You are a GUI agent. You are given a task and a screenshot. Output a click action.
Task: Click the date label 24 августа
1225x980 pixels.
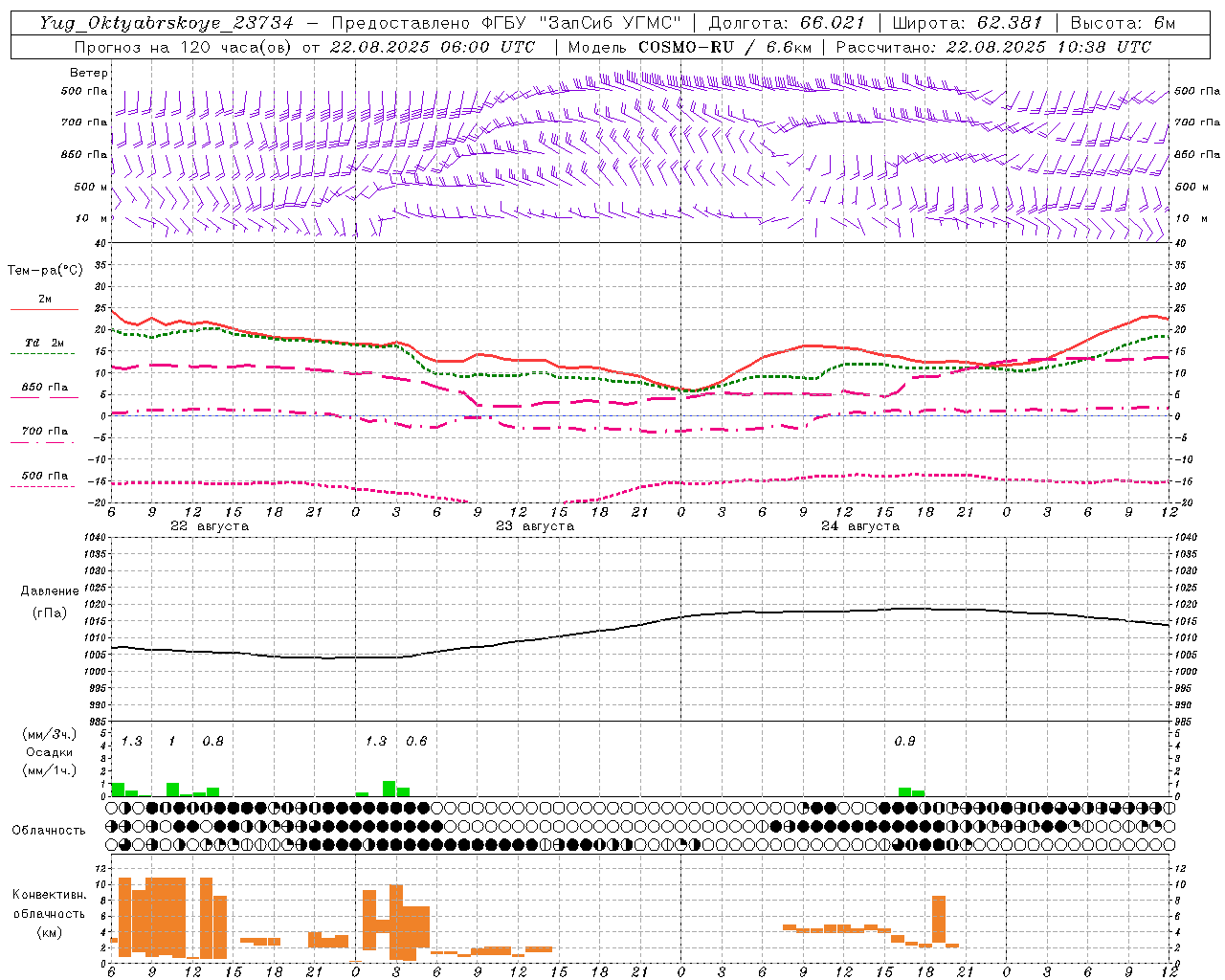[860, 526]
